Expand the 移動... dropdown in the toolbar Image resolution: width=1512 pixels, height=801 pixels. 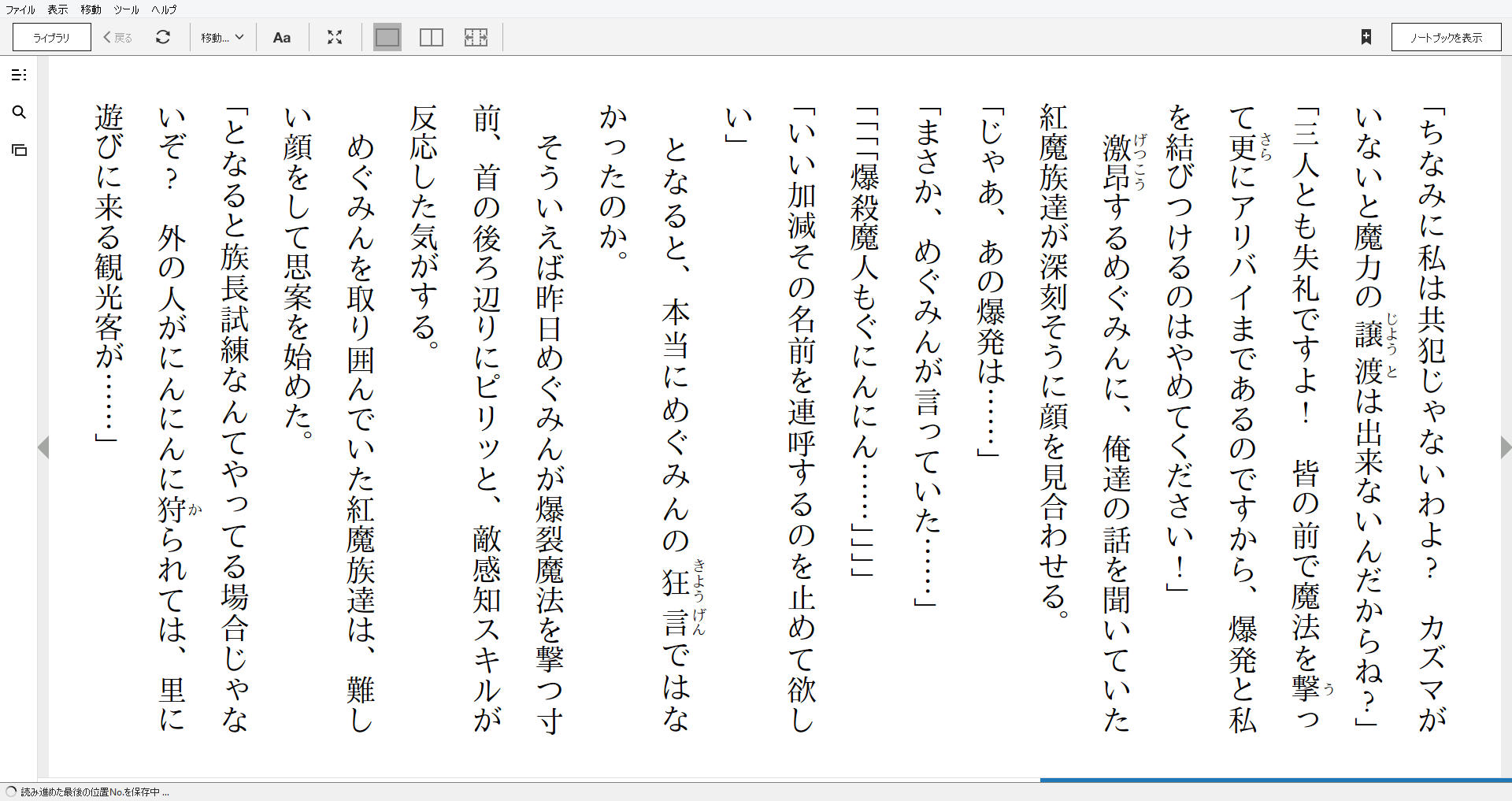pyautogui.click(x=222, y=37)
